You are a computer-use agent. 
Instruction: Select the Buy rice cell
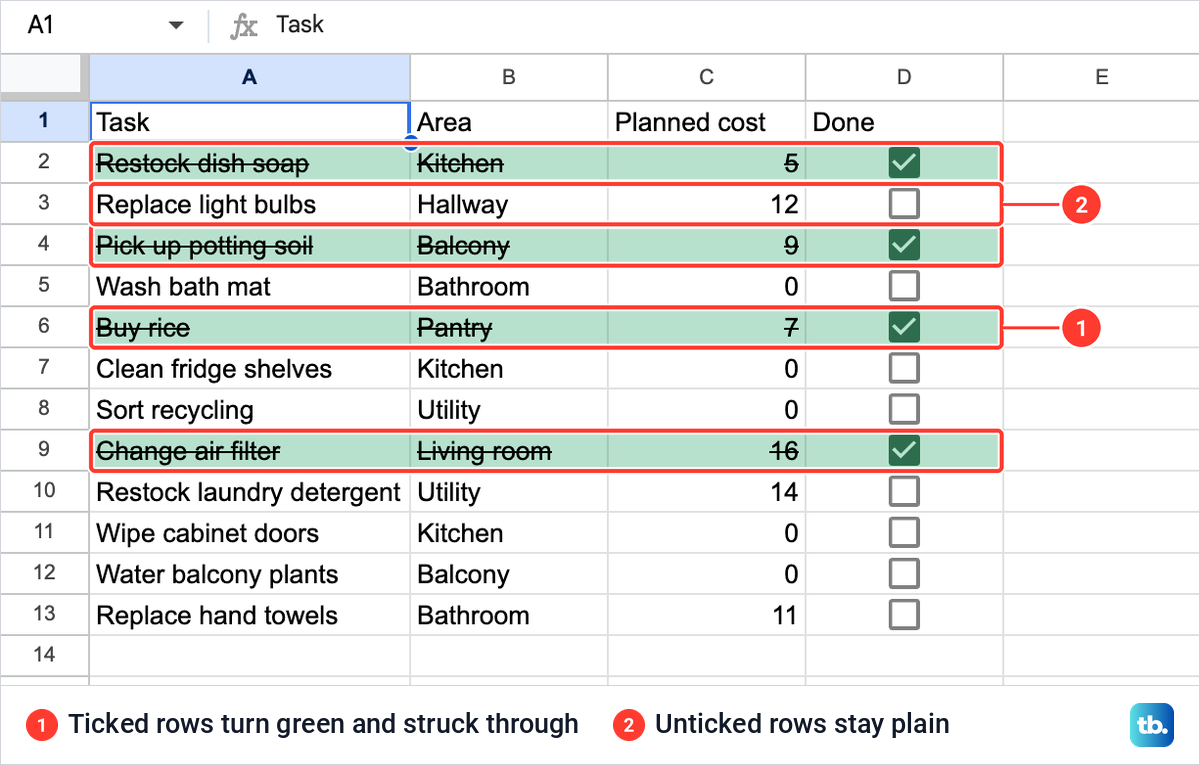point(250,327)
